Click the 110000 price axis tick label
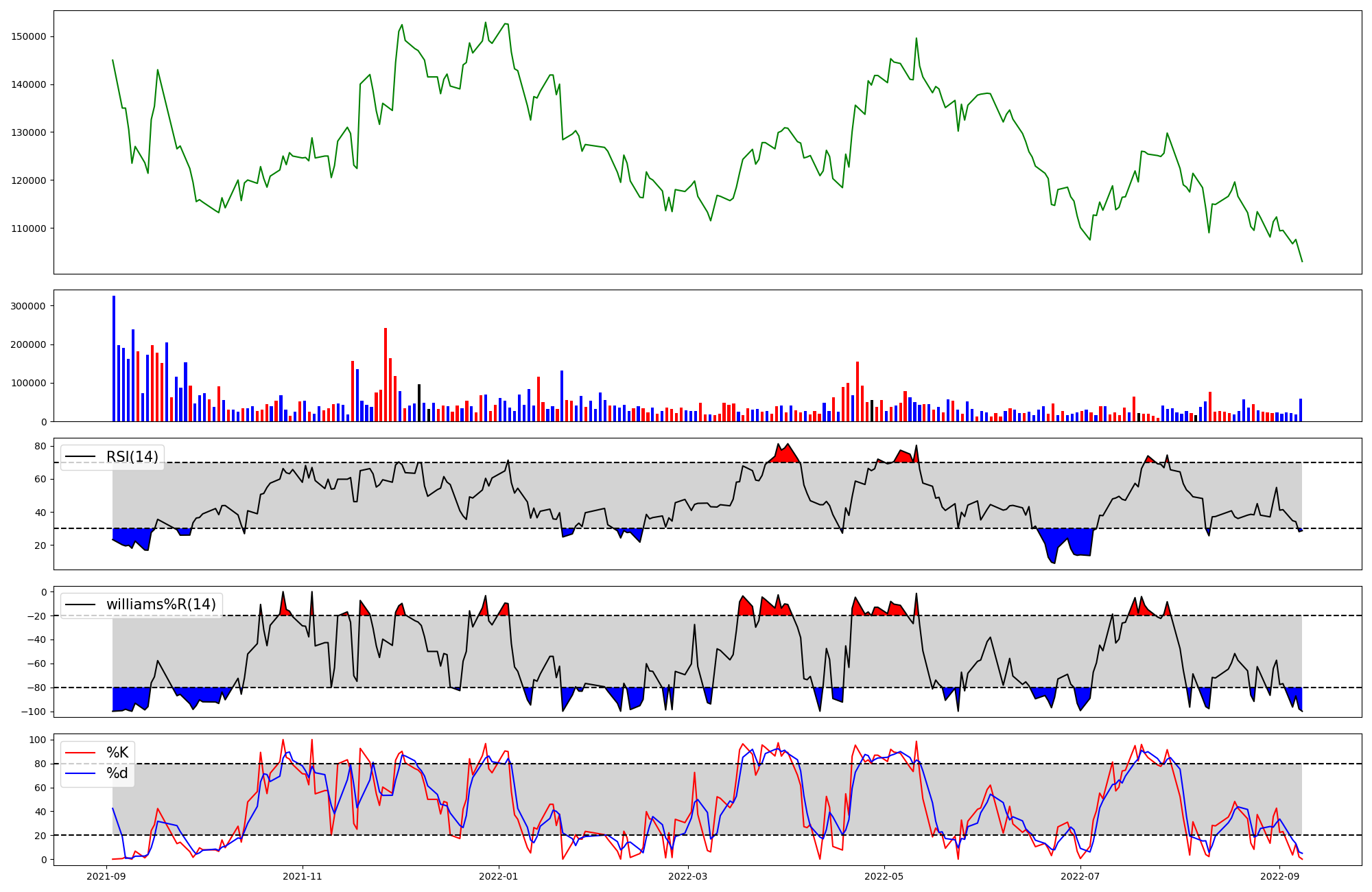 (28, 228)
